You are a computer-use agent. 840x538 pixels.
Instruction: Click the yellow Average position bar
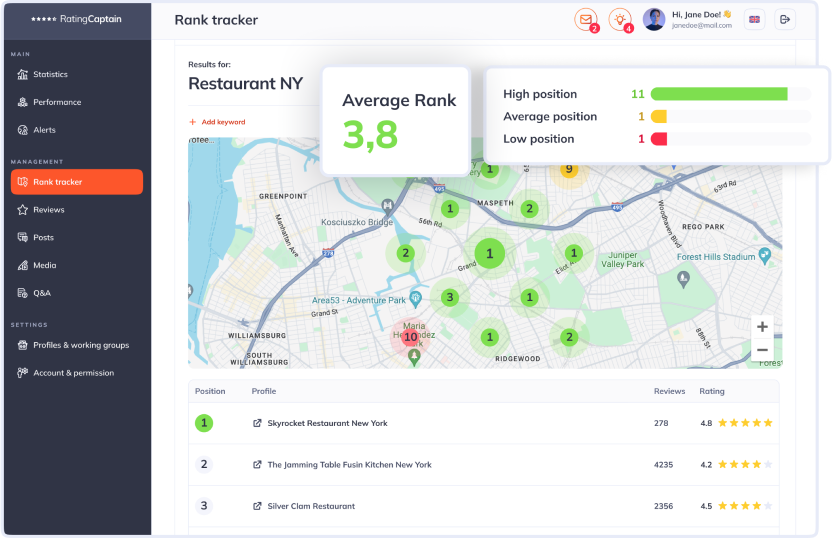click(658, 117)
